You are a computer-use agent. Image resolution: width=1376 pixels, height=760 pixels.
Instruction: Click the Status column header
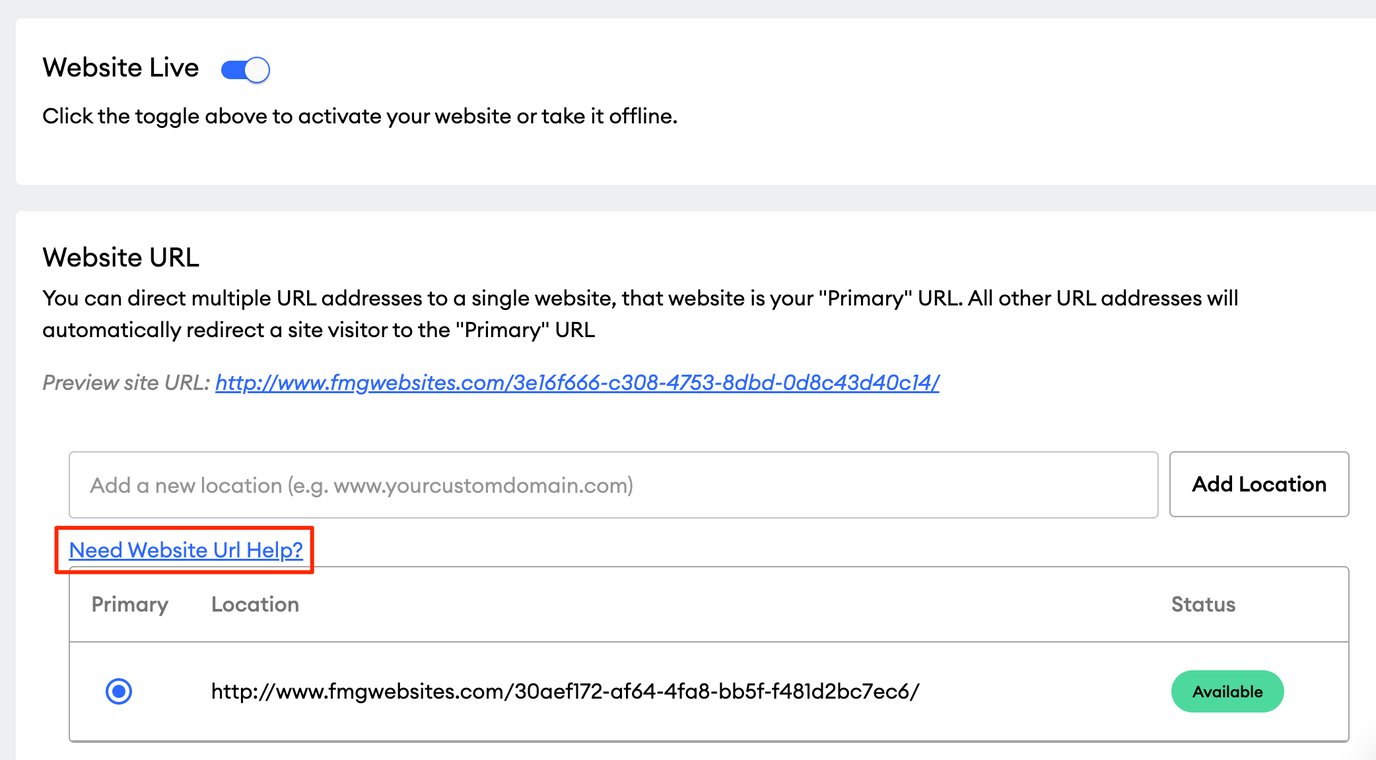point(1203,605)
